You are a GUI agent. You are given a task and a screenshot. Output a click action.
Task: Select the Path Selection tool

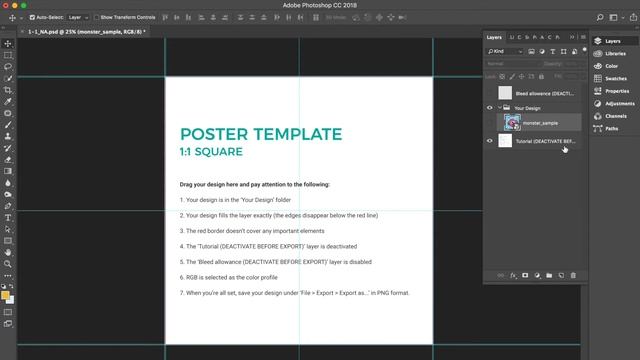(8, 229)
